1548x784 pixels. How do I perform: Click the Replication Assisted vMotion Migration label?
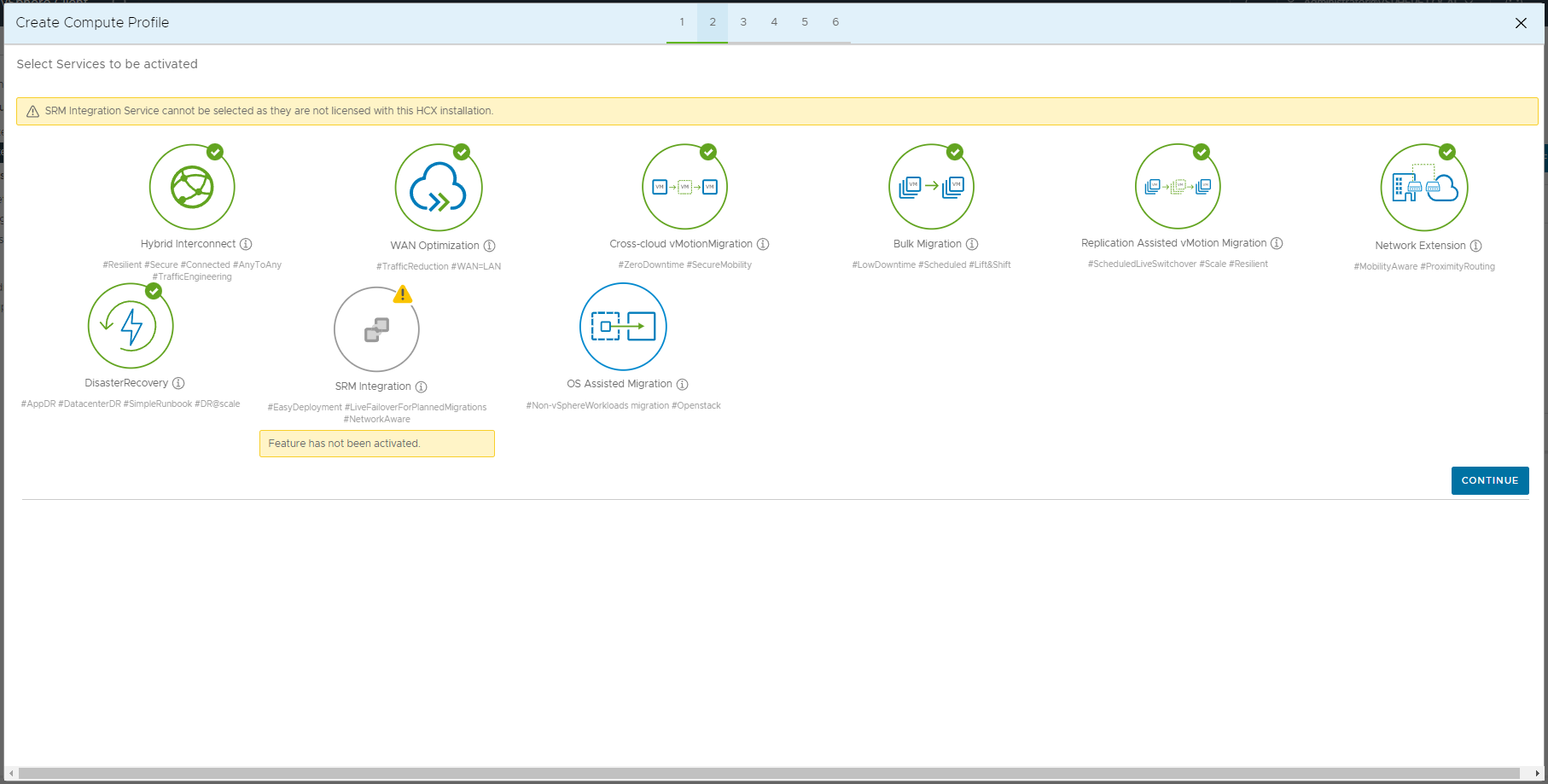tap(1173, 243)
